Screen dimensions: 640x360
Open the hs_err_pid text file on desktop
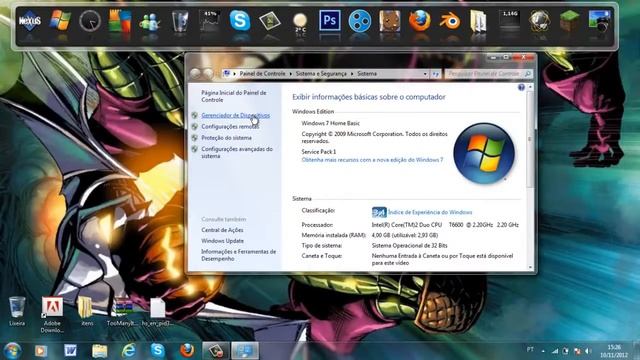pyautogui.click(x=157, y=311)
